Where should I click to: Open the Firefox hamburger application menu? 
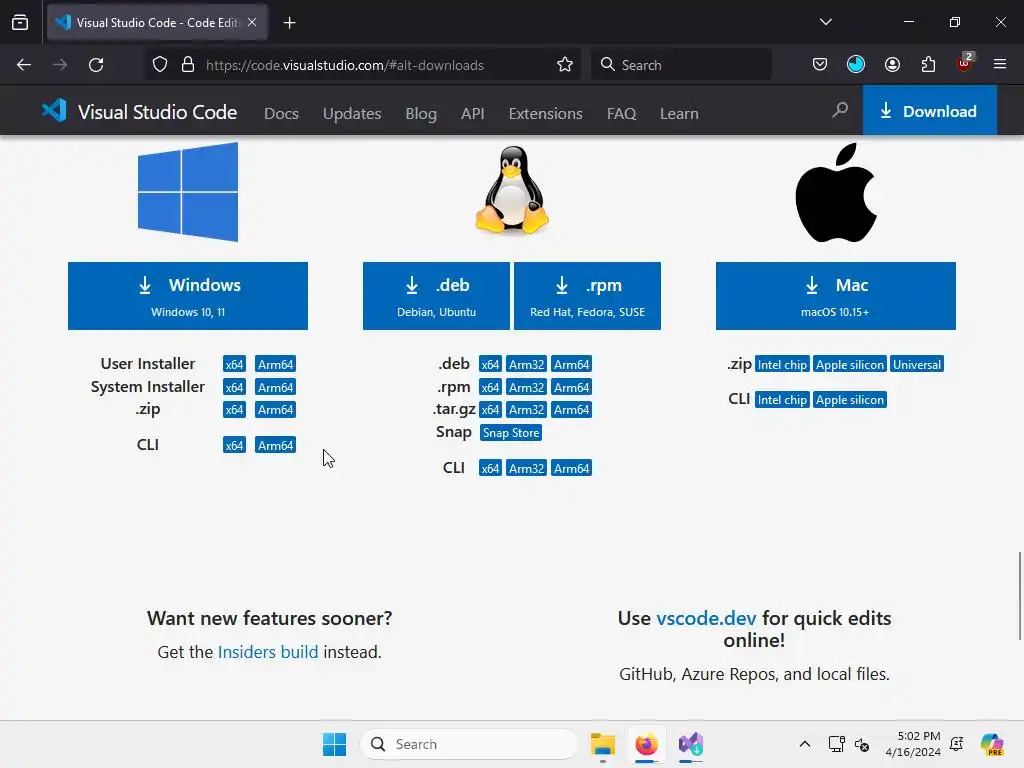1000,64
